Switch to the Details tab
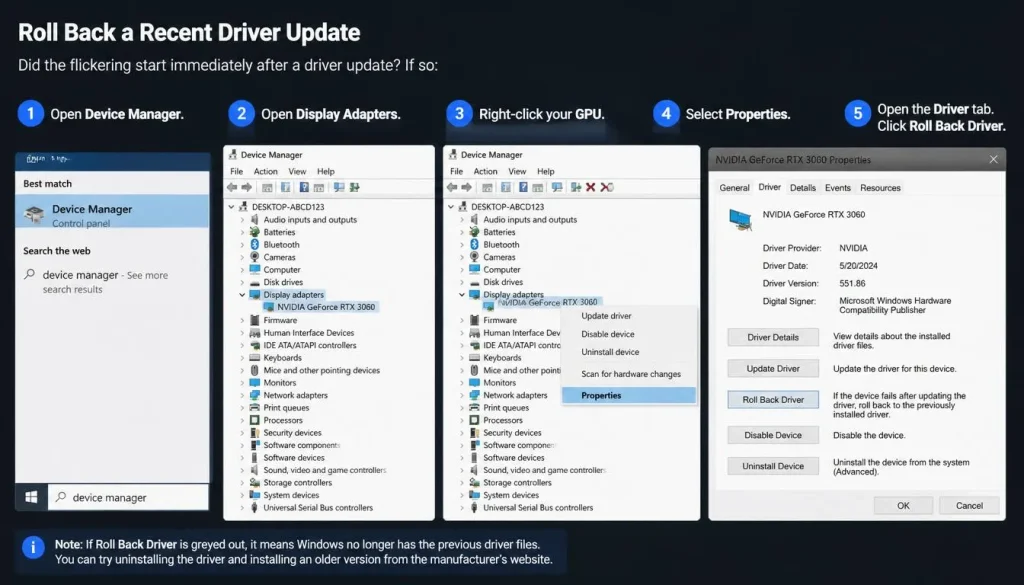Screen dimensions: 1024x585 803,188
